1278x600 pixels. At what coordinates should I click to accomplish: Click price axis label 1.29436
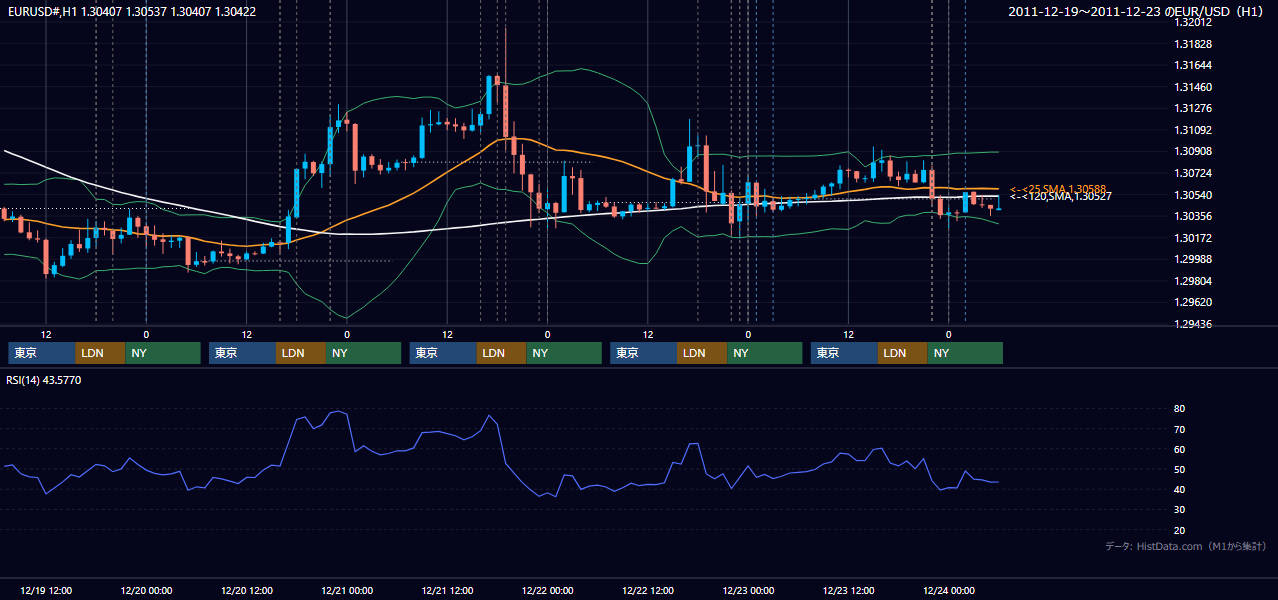(x=1193, y=325)
